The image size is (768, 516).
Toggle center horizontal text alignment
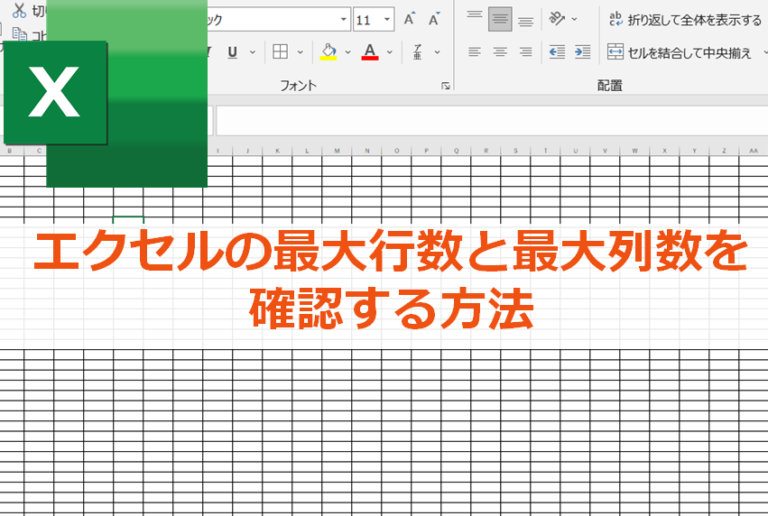coord(500,52)
